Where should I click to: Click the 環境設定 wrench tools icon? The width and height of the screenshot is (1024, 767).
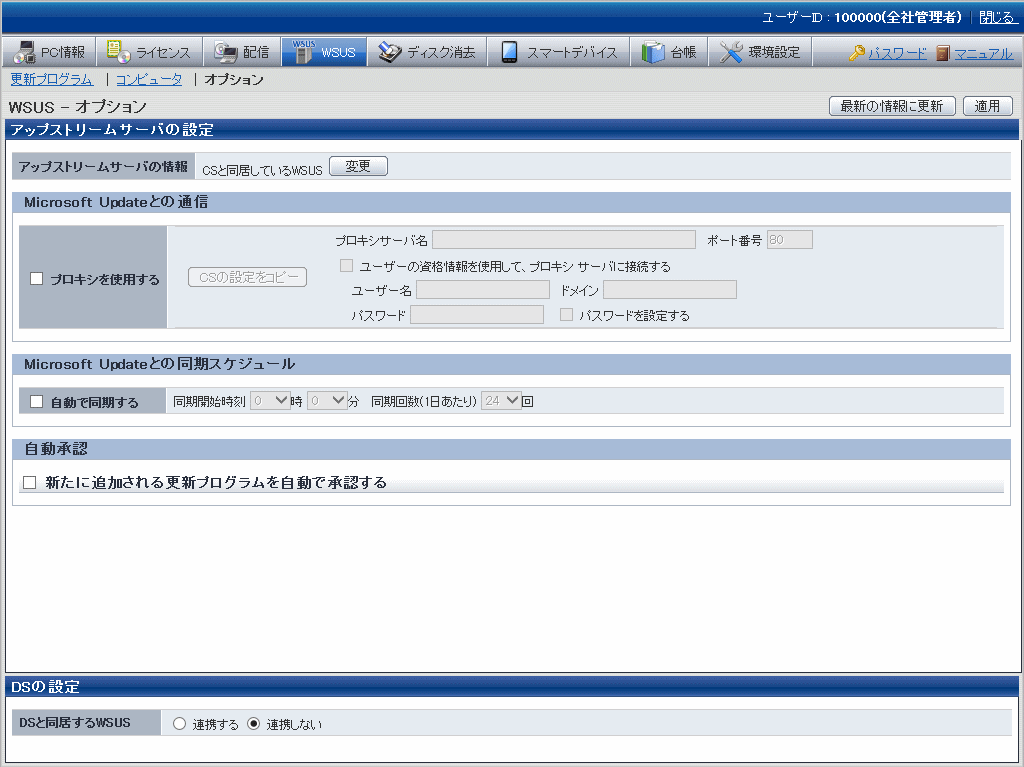[731, 52]
